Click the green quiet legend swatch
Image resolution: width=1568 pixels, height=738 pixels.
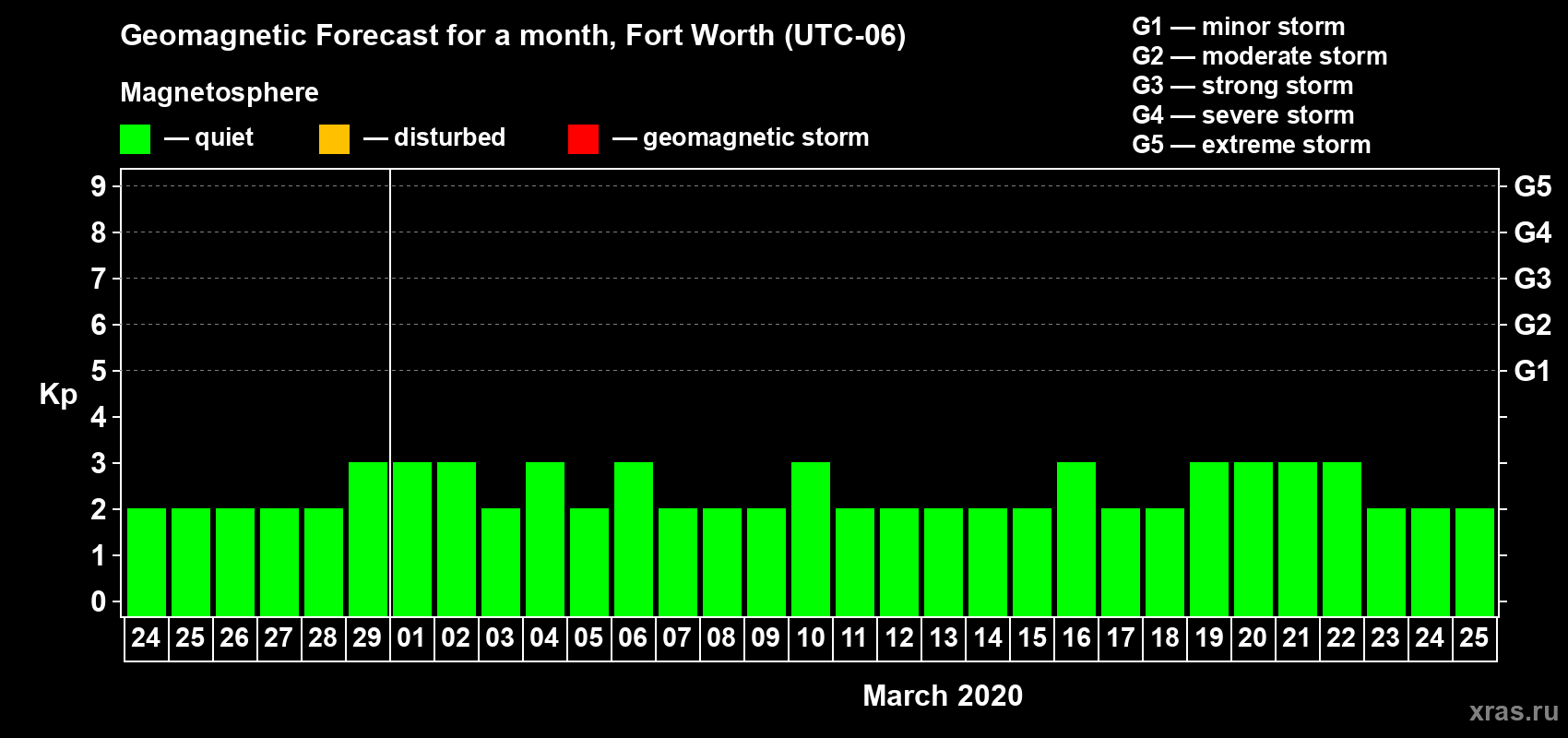click(135, 139)
